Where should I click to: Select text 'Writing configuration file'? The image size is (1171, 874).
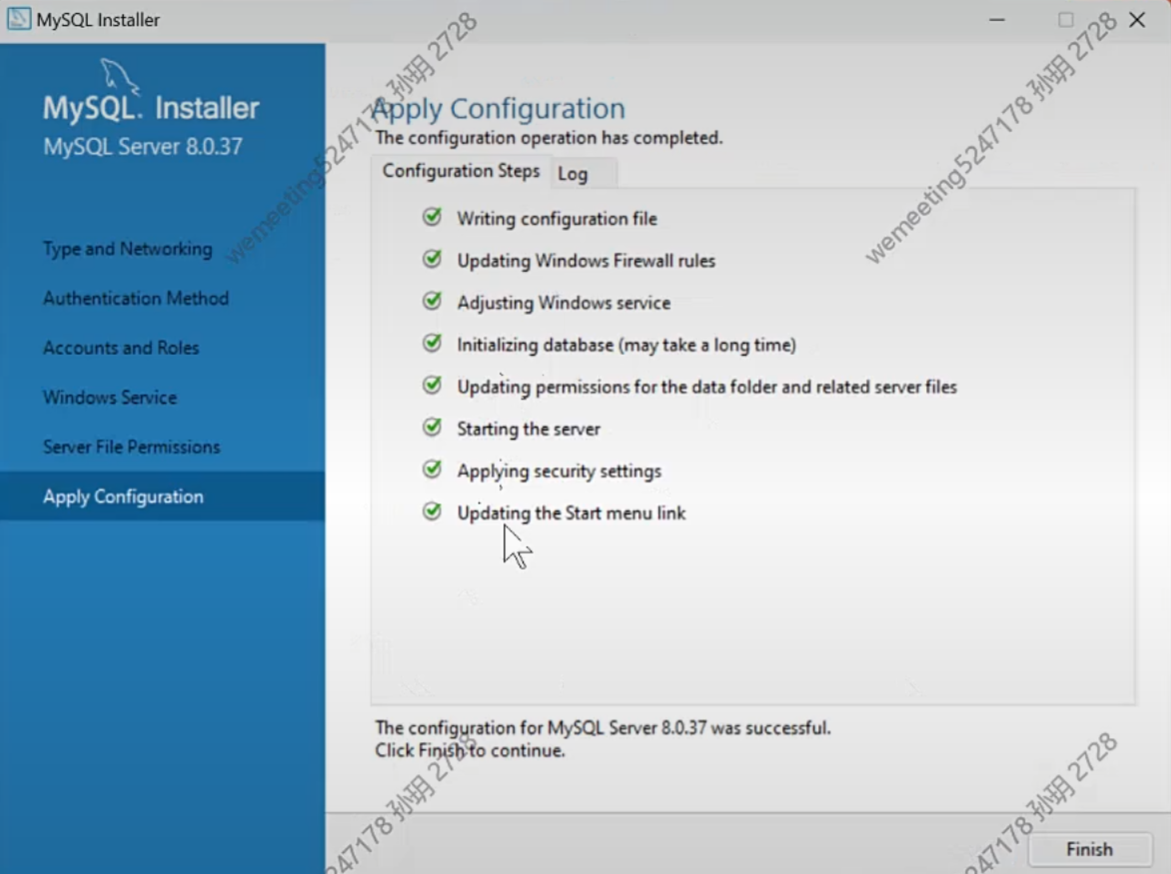tap(557, 219)
